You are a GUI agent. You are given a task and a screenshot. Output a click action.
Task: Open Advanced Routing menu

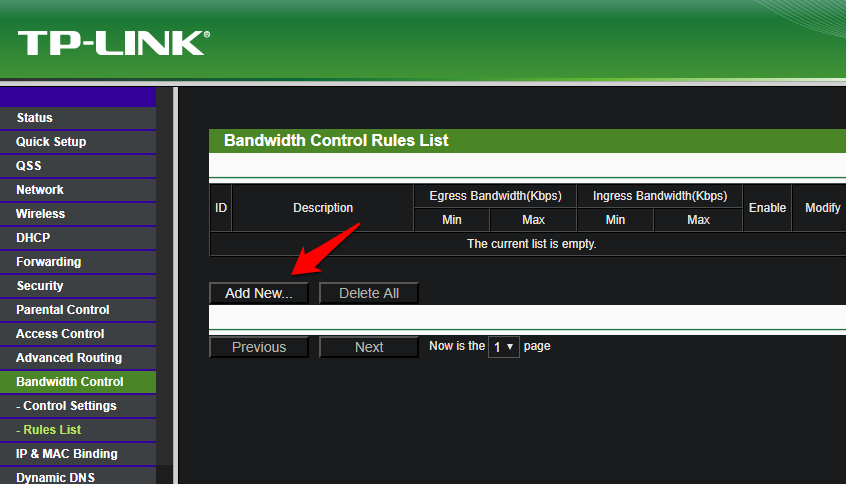[x=78, y=358]
